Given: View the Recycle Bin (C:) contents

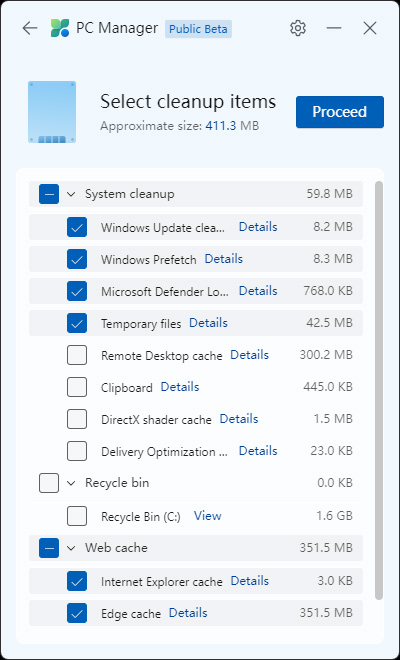Looking at the screenshot, I should coord(208,516).
